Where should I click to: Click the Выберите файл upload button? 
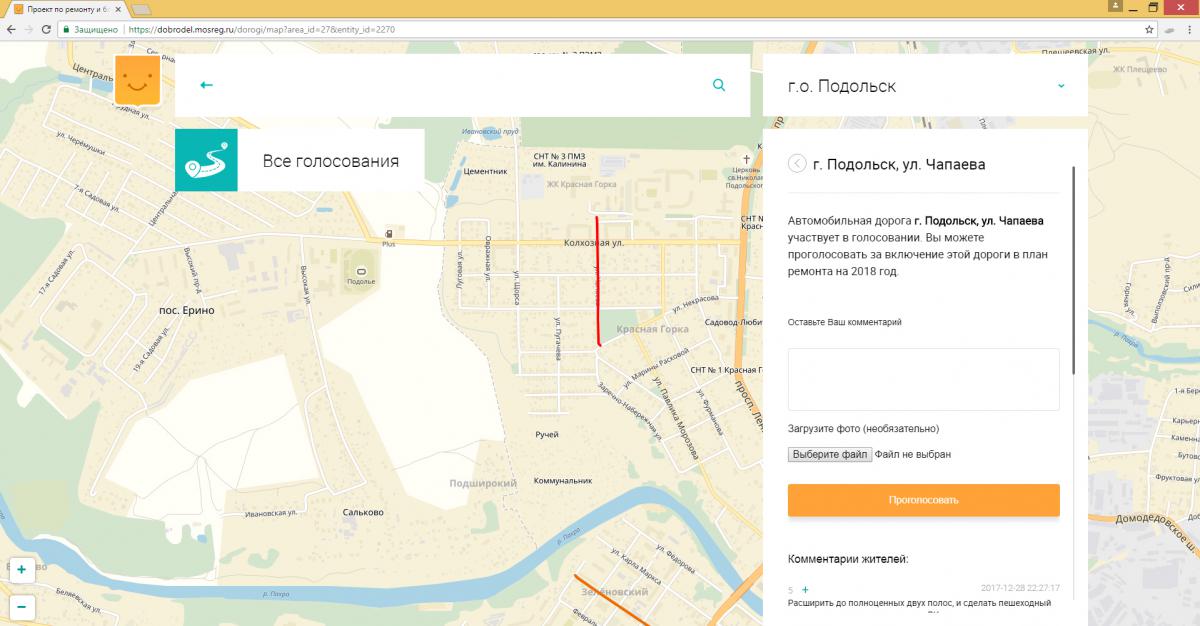coord(829,454)
